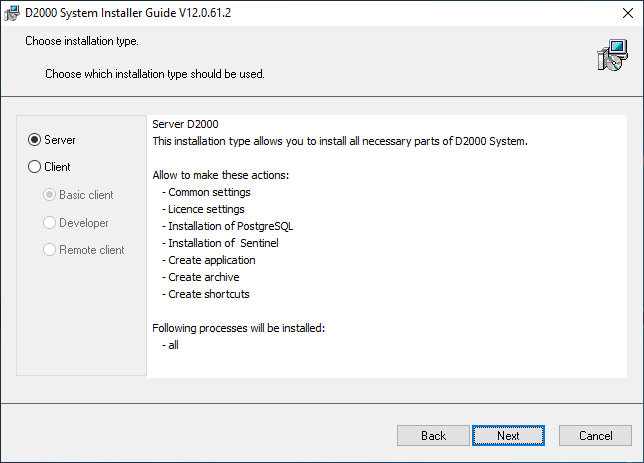Close the installer guide window

coord(620,14)
